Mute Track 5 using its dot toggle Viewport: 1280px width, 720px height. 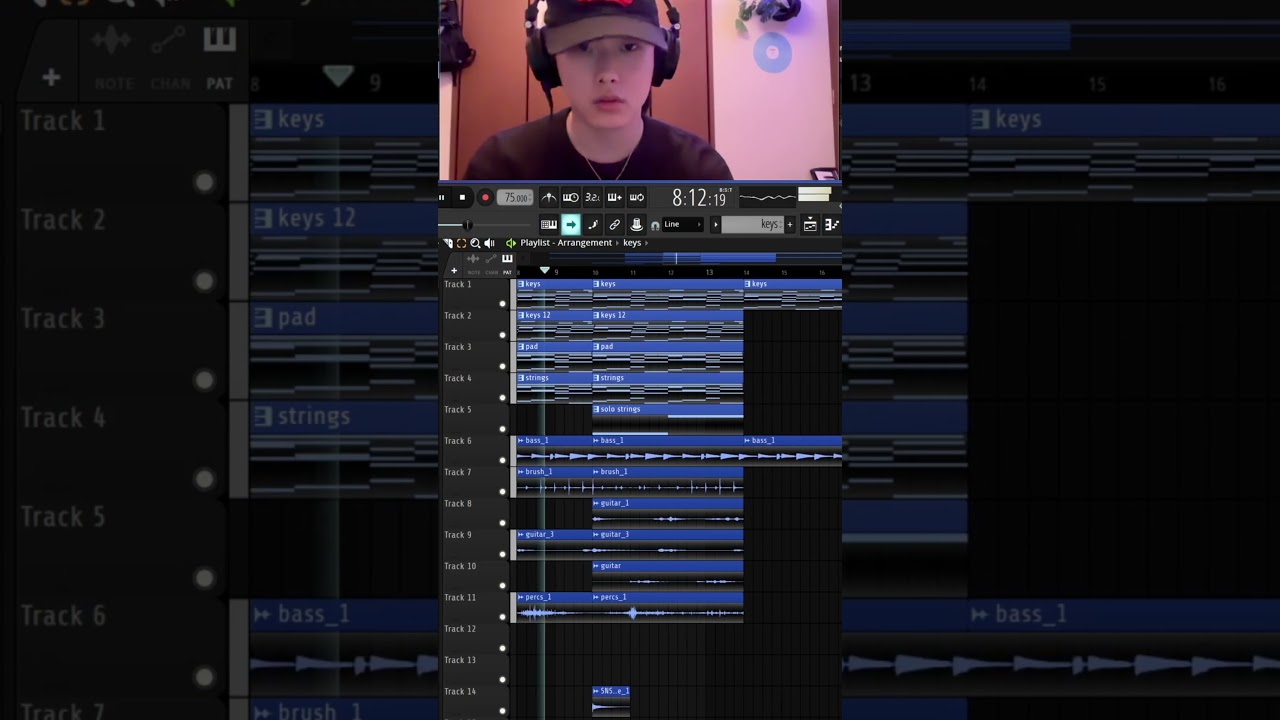coord(503,429)
